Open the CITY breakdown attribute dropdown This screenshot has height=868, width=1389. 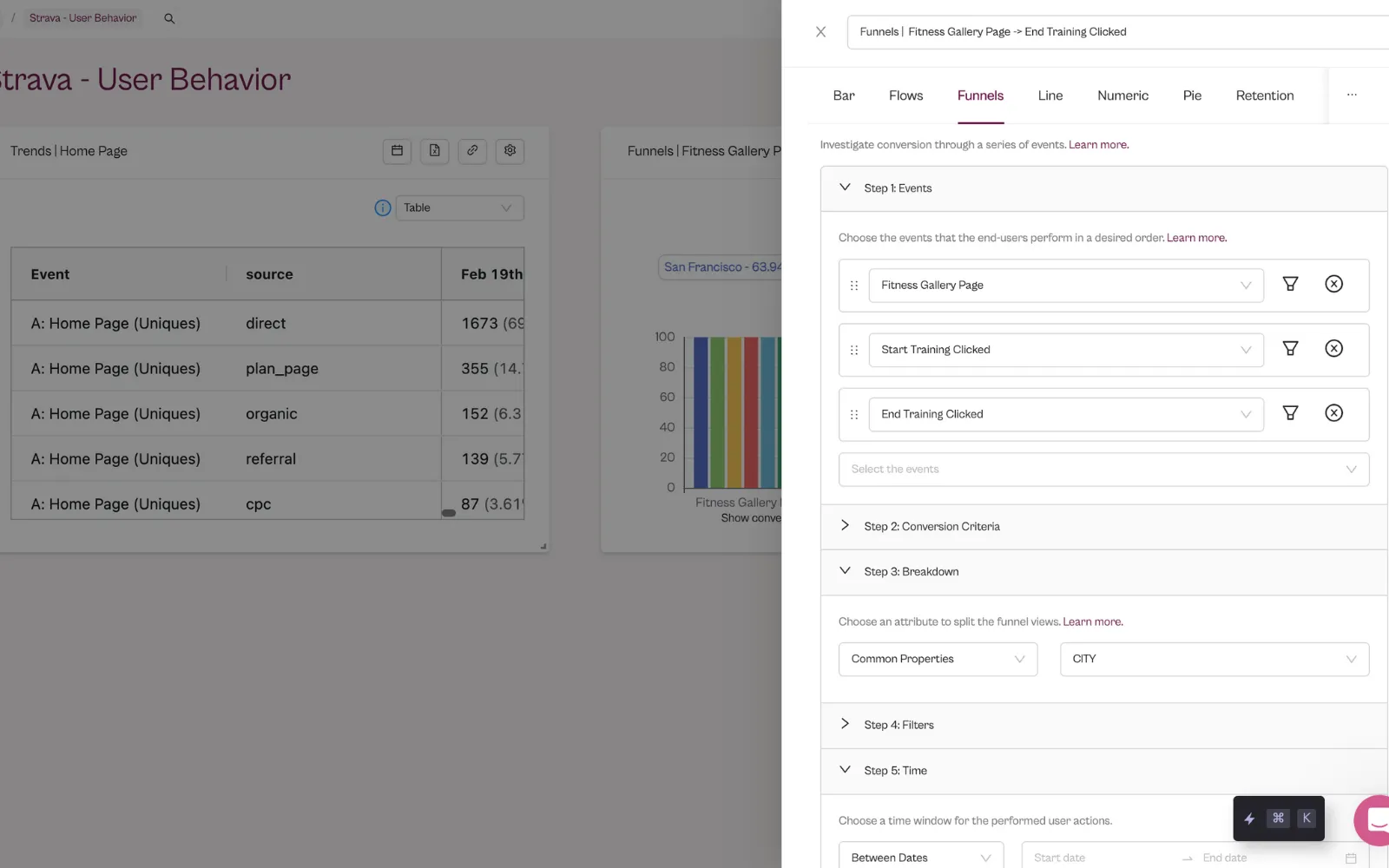pos(1214,659)
